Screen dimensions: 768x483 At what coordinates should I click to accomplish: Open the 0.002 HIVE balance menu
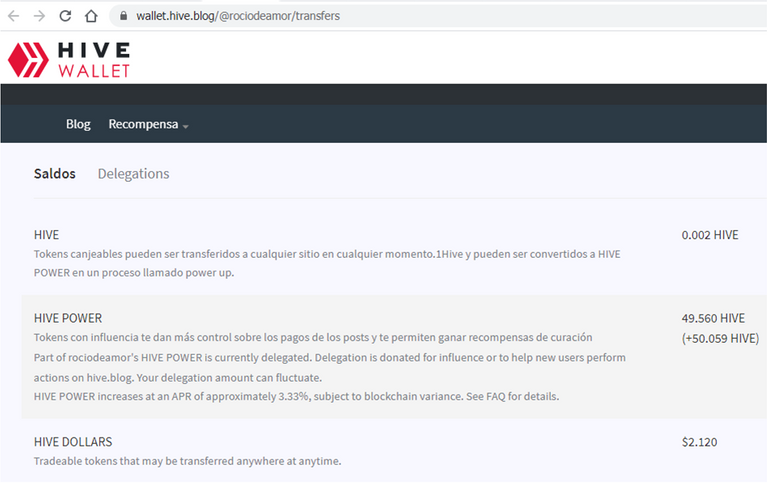pyautogui.click(x=710, y=235)
